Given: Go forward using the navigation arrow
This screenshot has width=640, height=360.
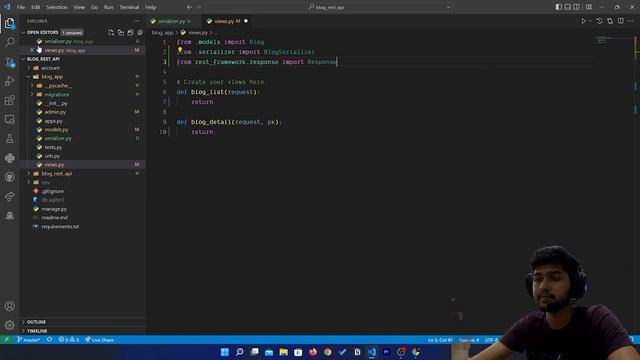Looking at the screenshot, I should [199, 7].
